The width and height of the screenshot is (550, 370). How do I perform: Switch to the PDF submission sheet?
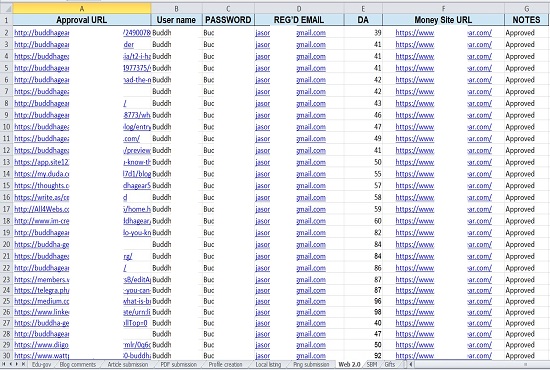[179, 364]
